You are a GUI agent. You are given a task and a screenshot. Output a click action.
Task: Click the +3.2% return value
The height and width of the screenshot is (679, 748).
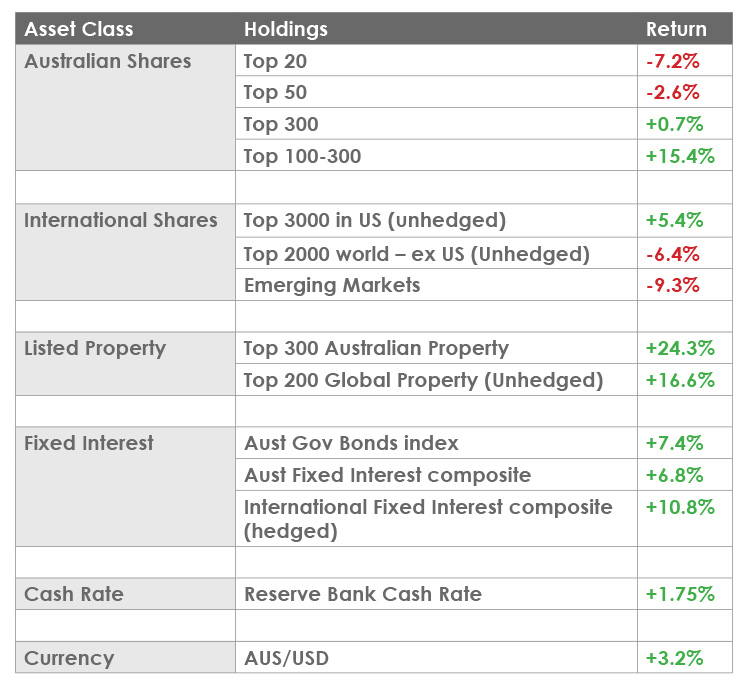(675, 658)
